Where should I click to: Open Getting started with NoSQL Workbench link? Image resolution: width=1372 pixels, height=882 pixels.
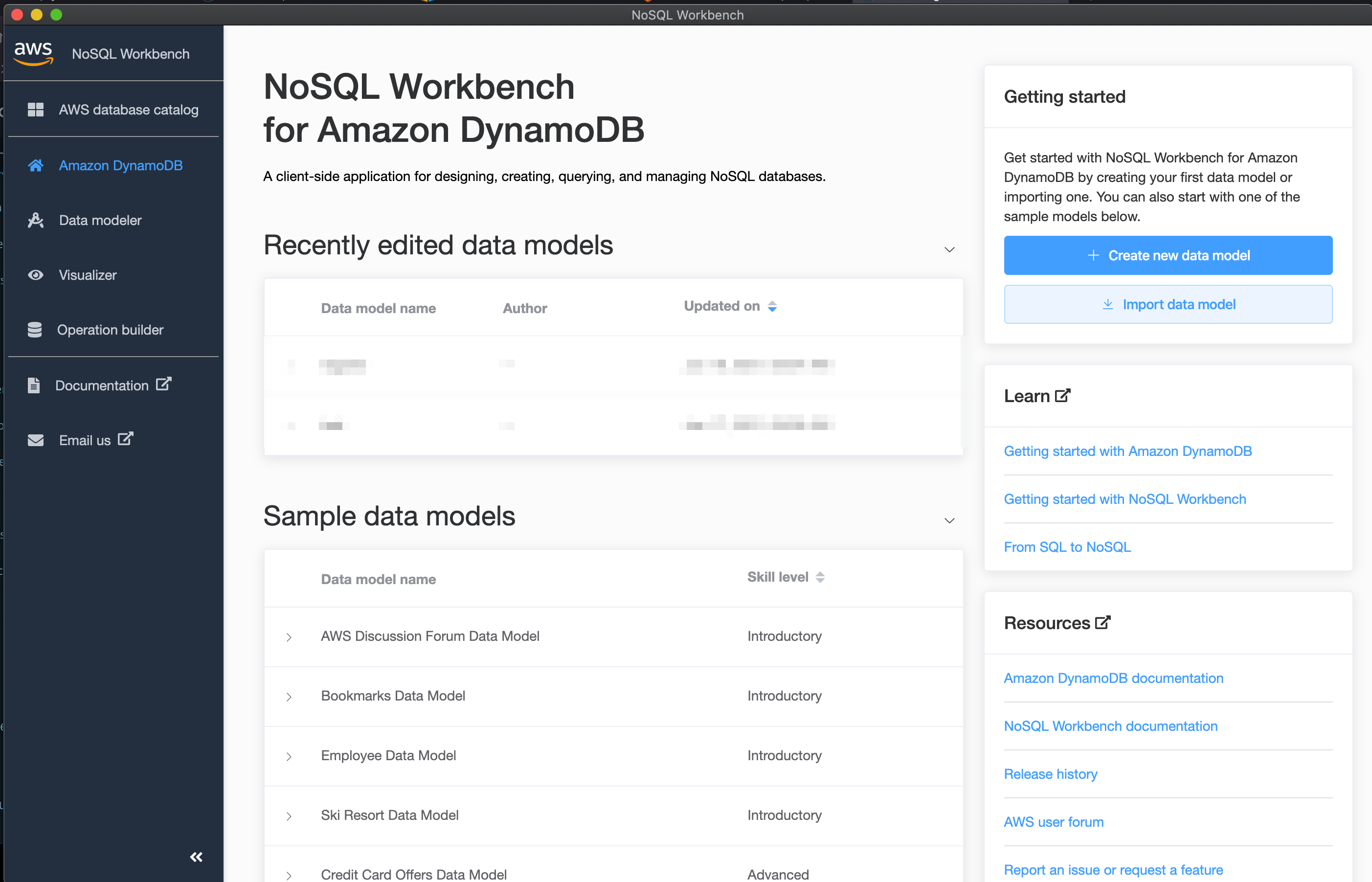click(x=1125, y=499)
